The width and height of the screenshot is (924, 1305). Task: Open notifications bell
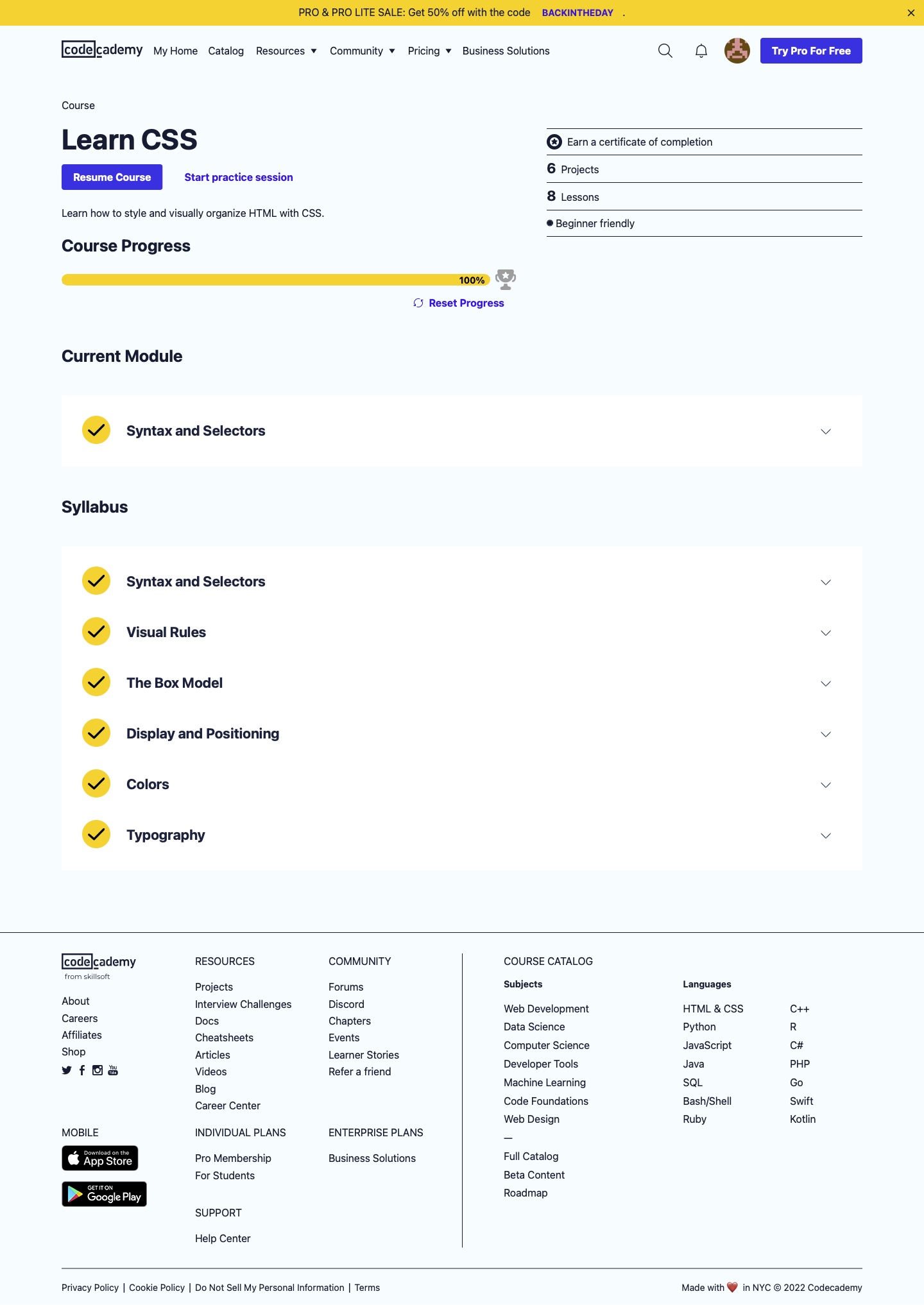pos(701,51)
